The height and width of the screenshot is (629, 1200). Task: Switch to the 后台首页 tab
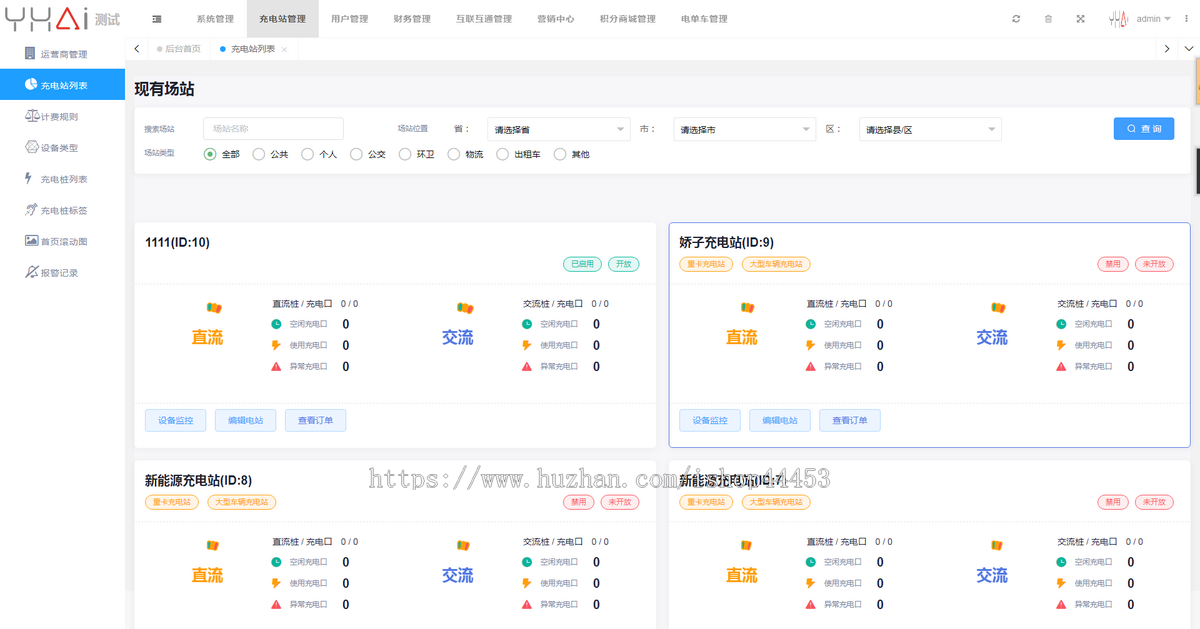click(178, 49)
